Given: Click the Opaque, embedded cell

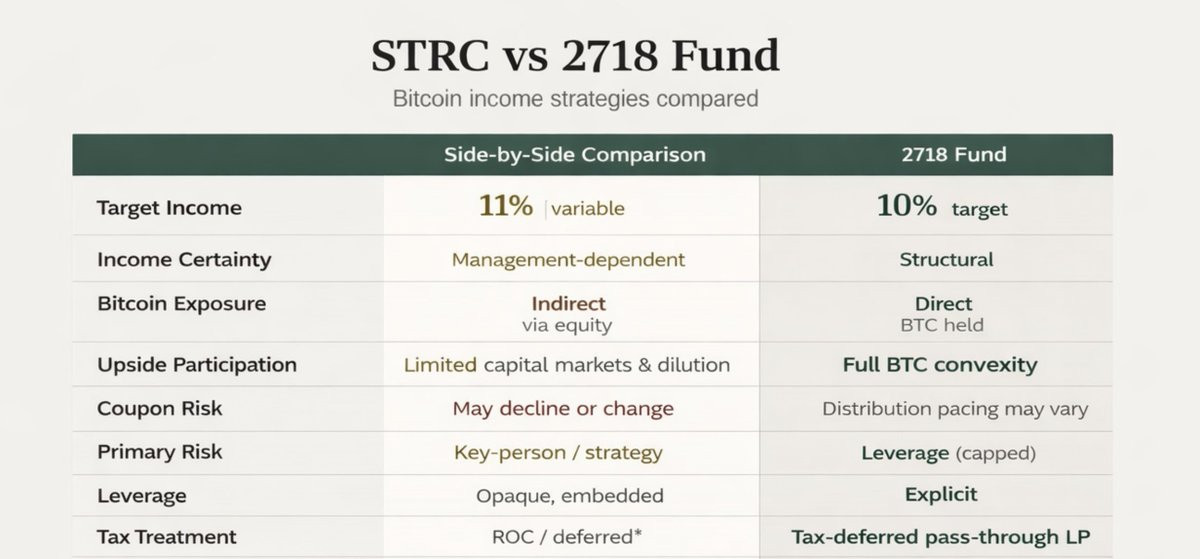Looking at the screenshot, I should tap(569, 496).
